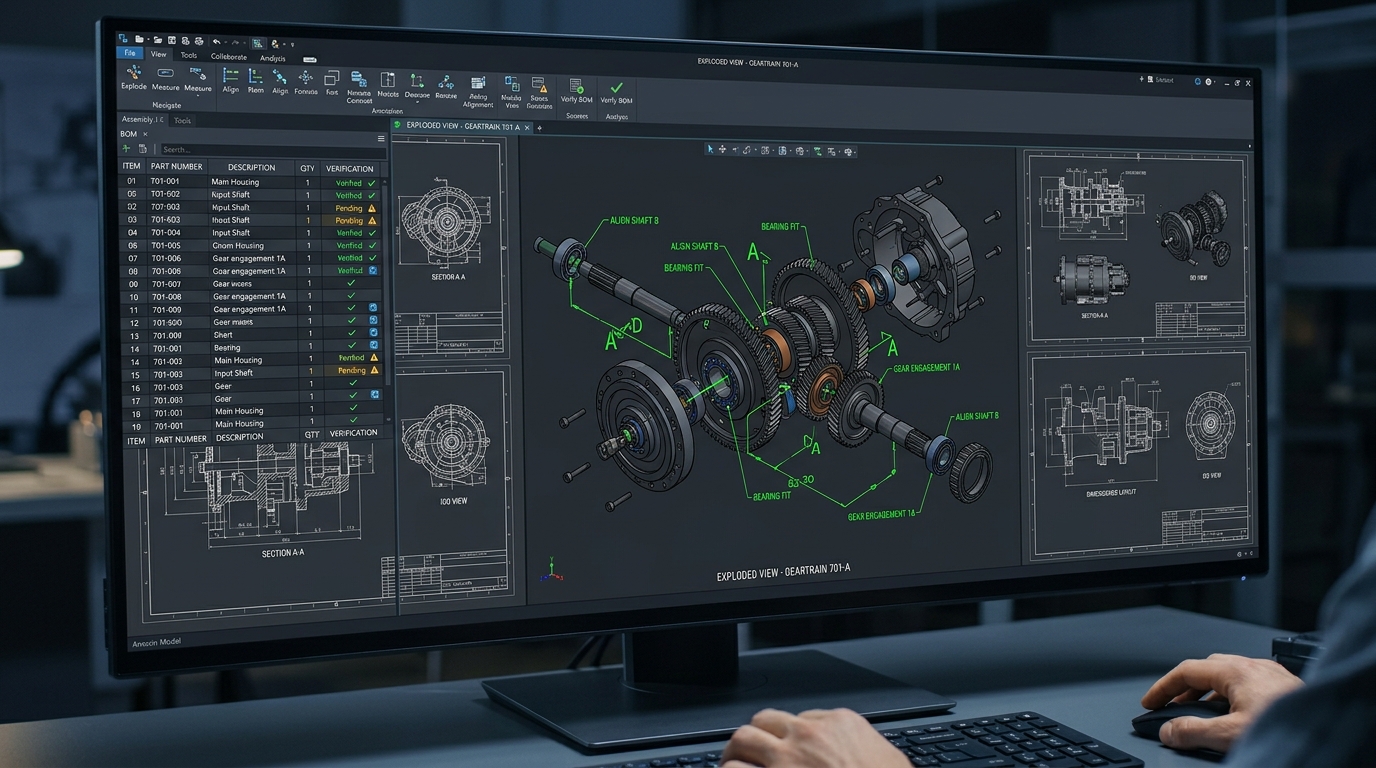Click the ribbon icon with the warning triangle
Screen dimensions: 1376x768
click(x=539, y=84)
